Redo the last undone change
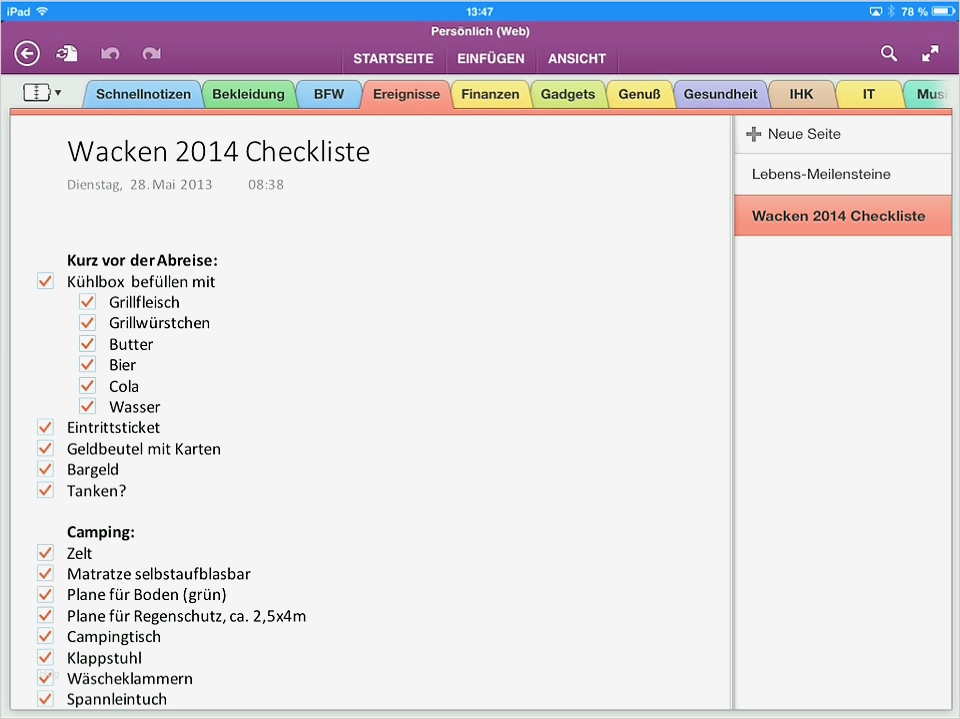The height and width of the screenshot is (719, 960). point(151,53)
